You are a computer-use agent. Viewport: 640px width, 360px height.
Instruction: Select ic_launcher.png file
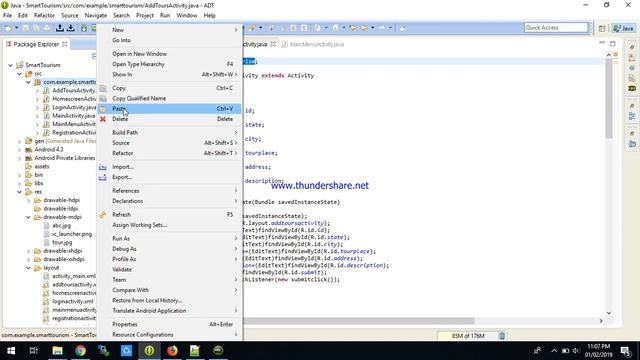[72, 234]
